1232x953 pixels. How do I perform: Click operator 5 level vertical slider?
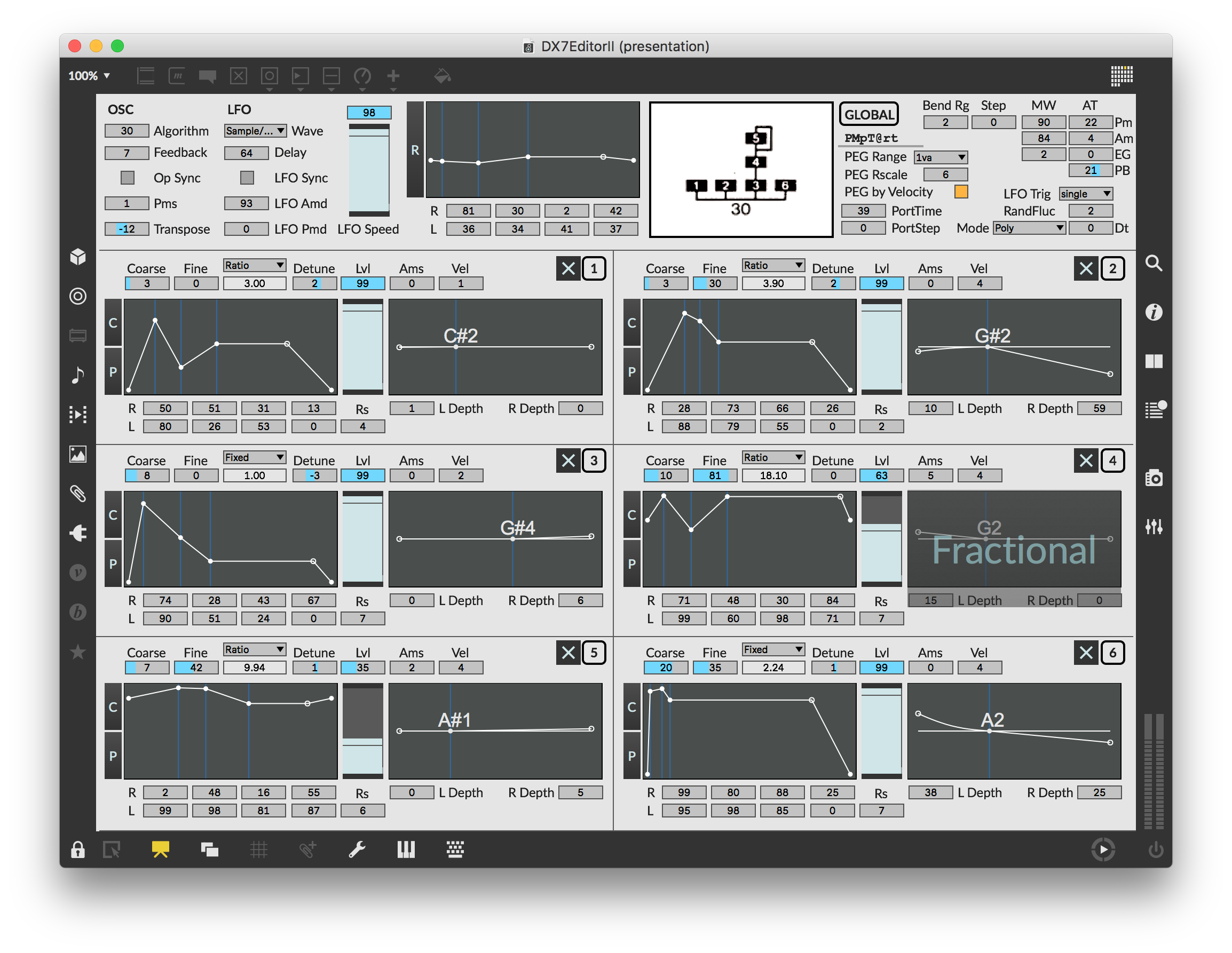(x=363, y=731)
